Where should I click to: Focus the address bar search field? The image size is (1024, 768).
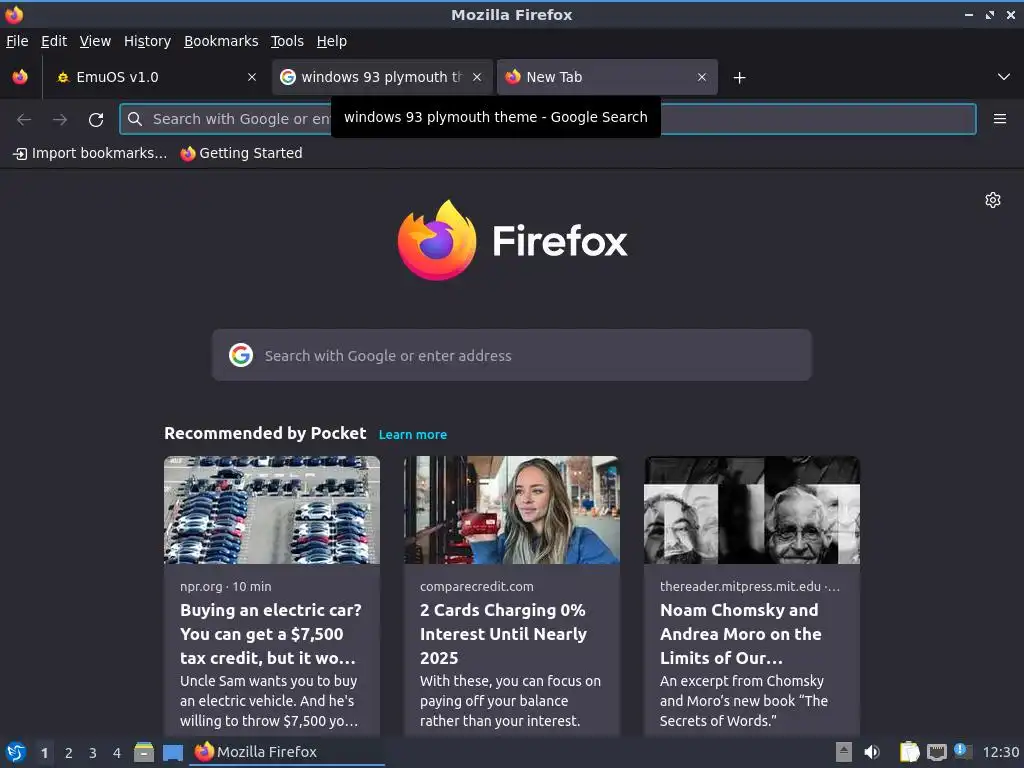pyautogui.click(x=547, y=119)
